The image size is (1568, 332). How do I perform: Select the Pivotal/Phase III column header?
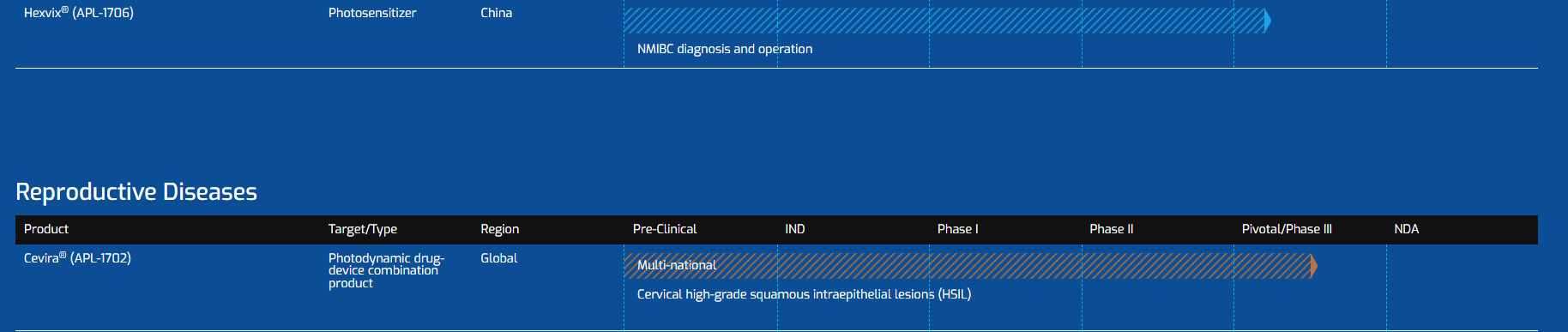pyautogui.click(x=1287, y=229)
